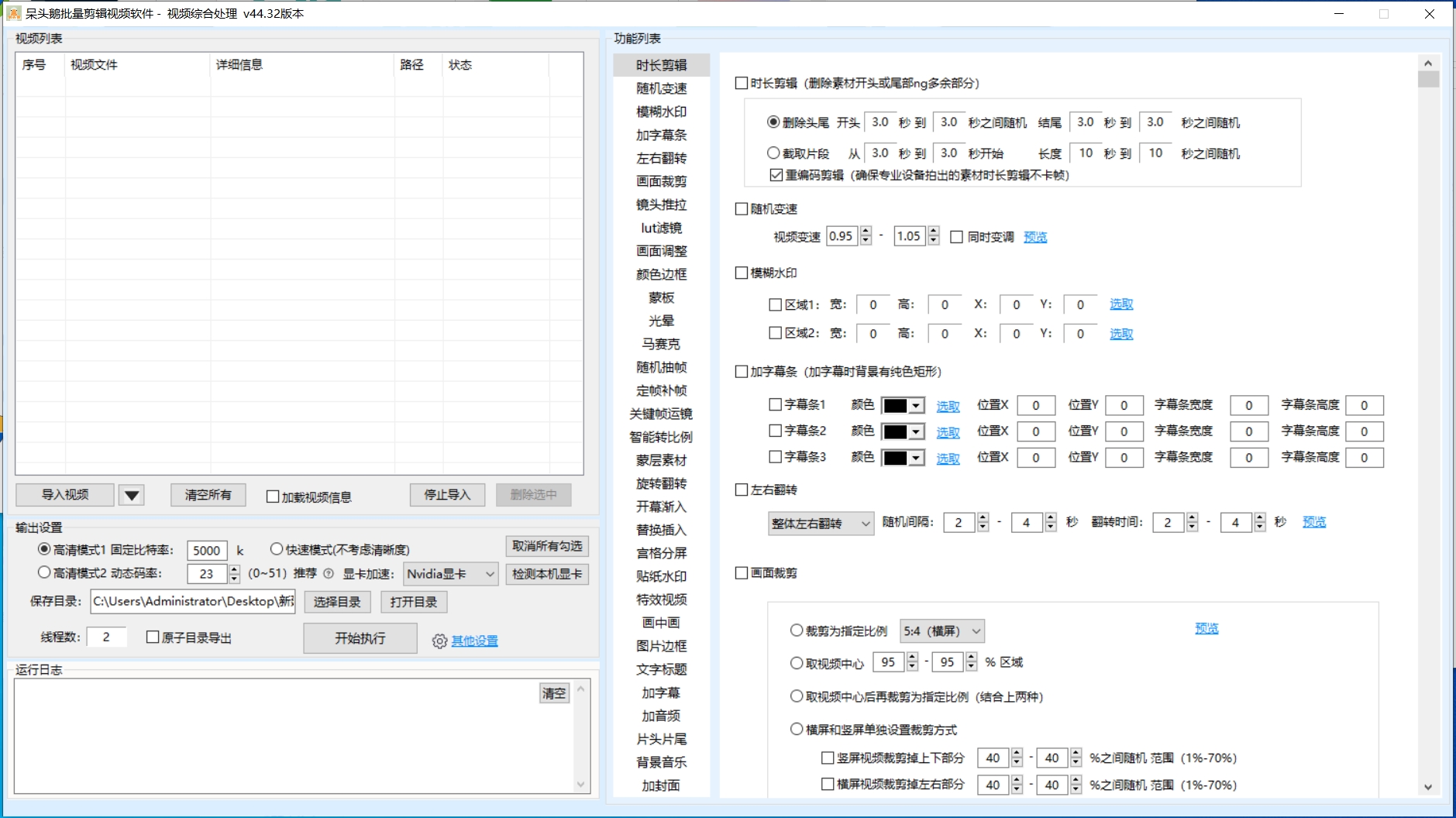Open 其他设置 via the gear icon
This screenshot has width=1456, height=818.
tap(439, 641)
